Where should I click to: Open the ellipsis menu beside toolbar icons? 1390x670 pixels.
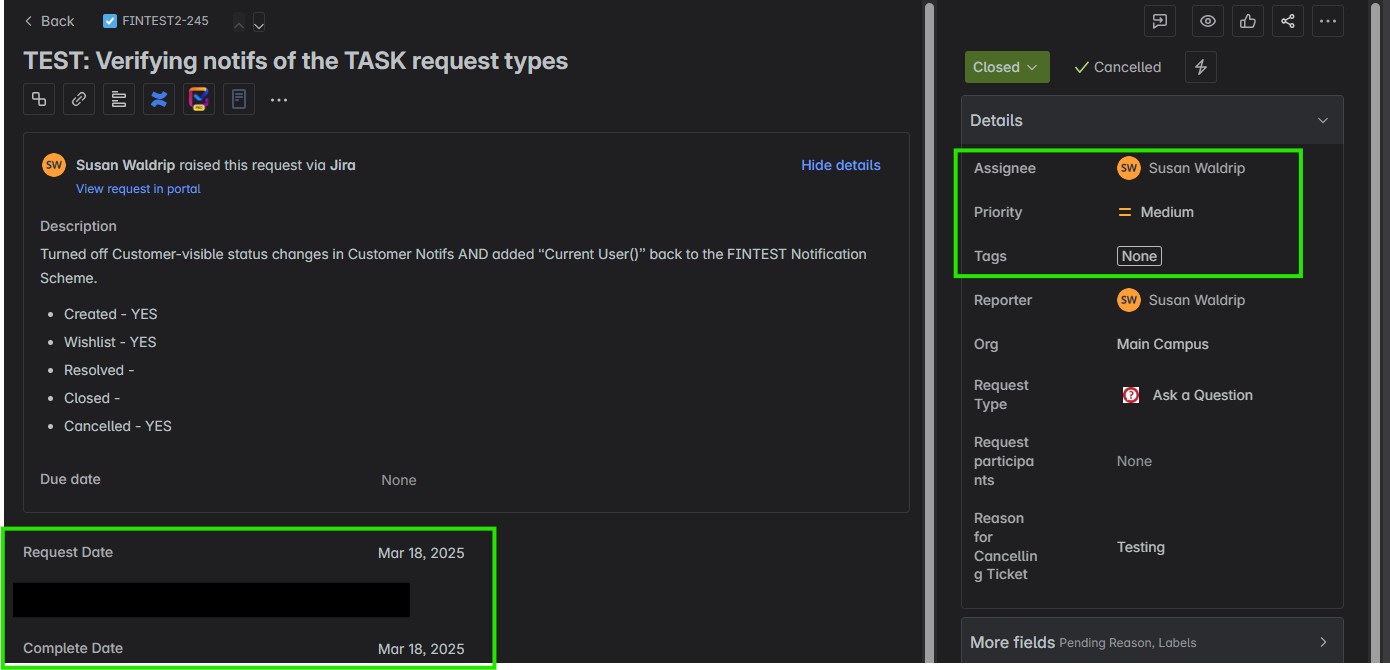pos(279,100)
